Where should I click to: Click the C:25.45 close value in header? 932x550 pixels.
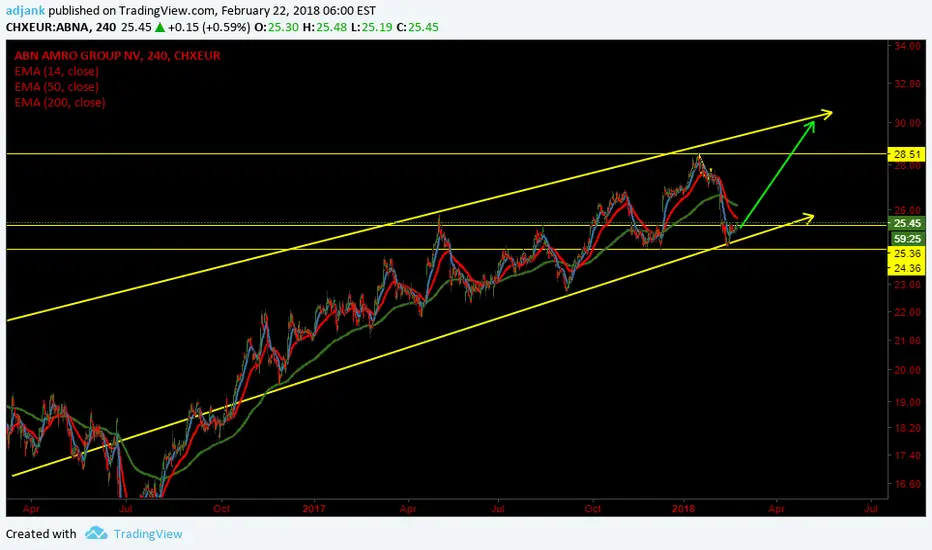(418, 27)
